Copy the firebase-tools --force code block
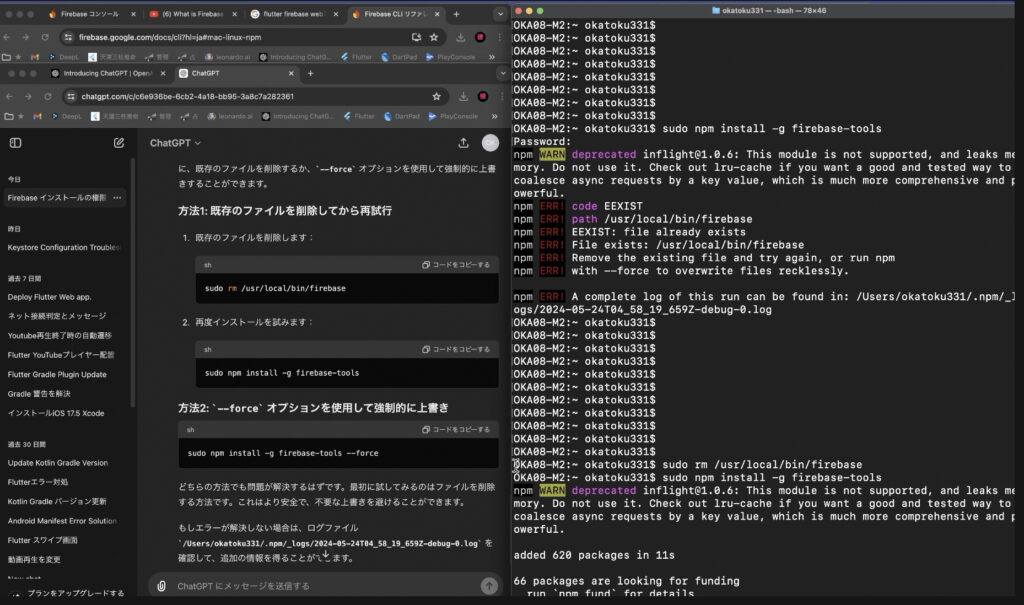The height and width of the screenshot is (605, 1024). (456, 429)
